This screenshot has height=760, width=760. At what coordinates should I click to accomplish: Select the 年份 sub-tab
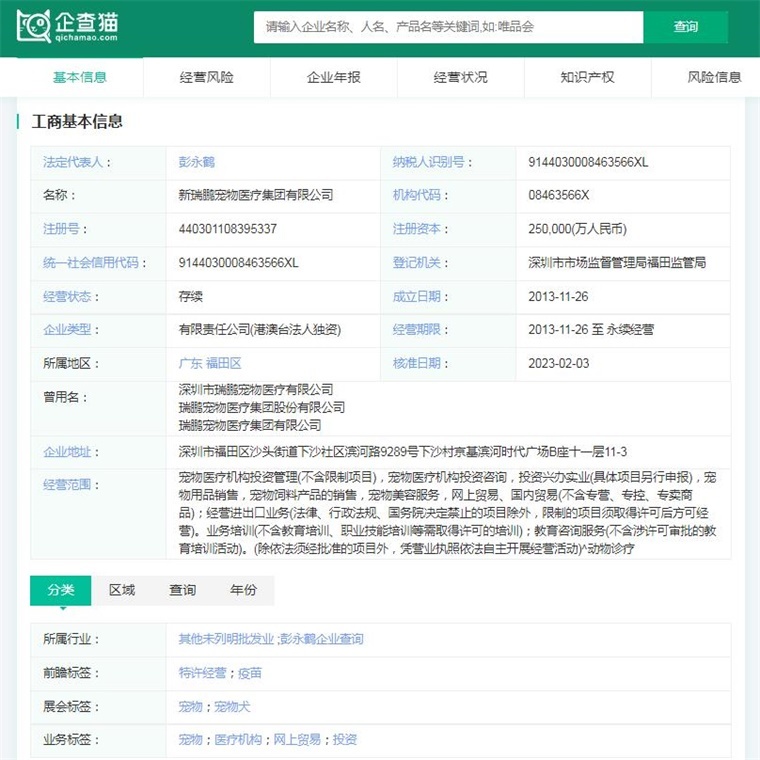243,590
